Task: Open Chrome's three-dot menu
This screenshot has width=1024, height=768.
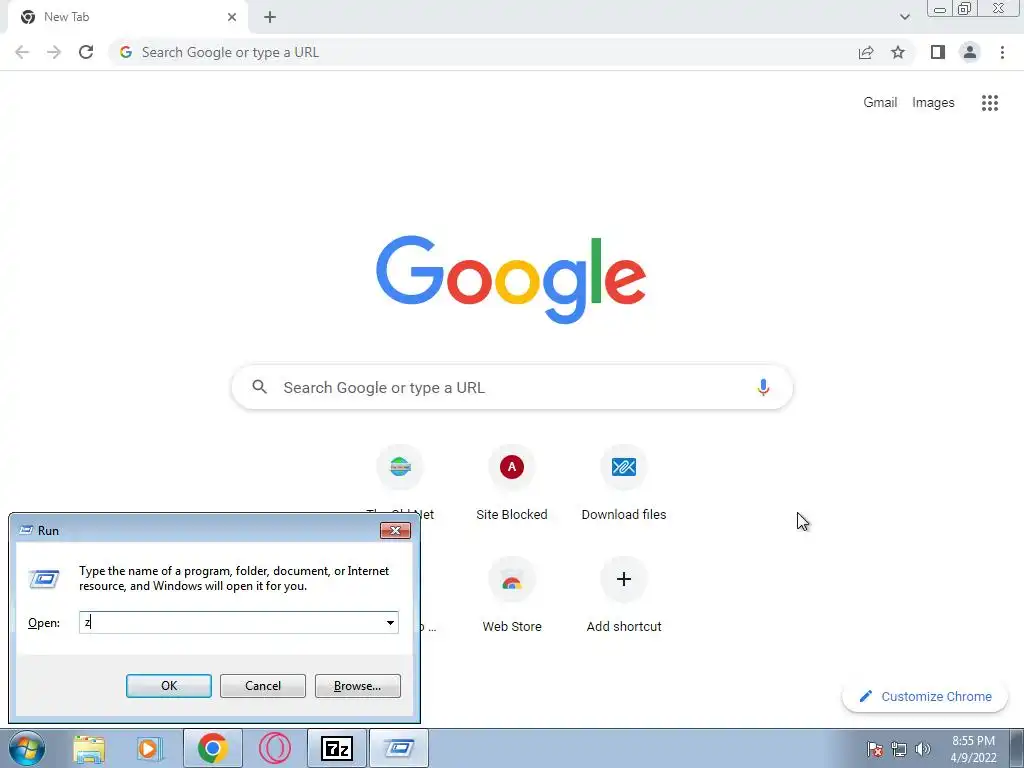Action: tap(1002, 52)
